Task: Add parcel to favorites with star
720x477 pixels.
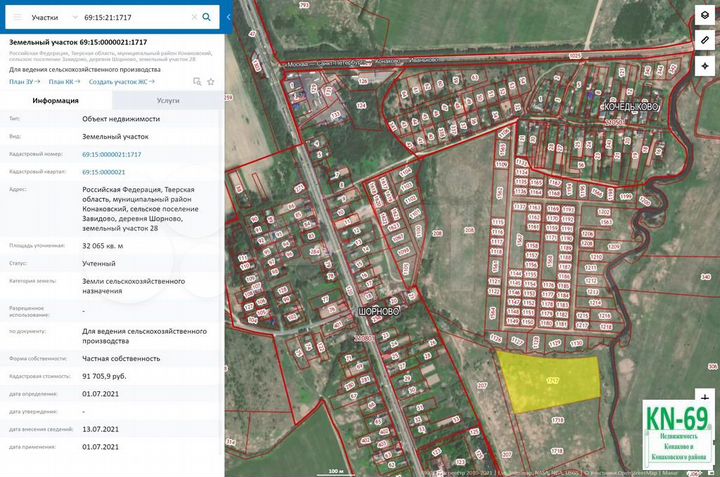Action: [x=211, y=82]
